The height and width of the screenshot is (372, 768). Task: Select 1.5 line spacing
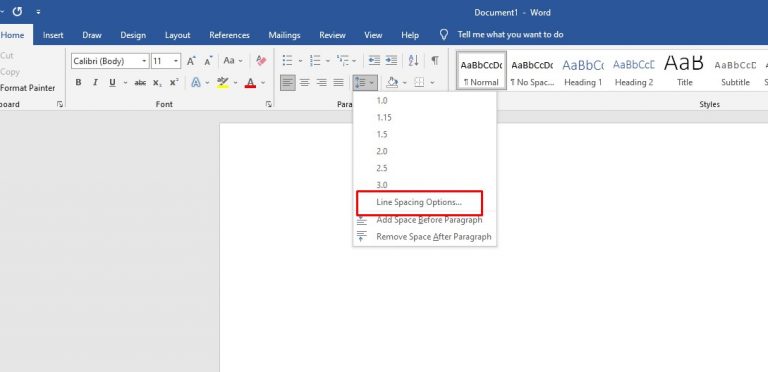[x=425, y=134]
